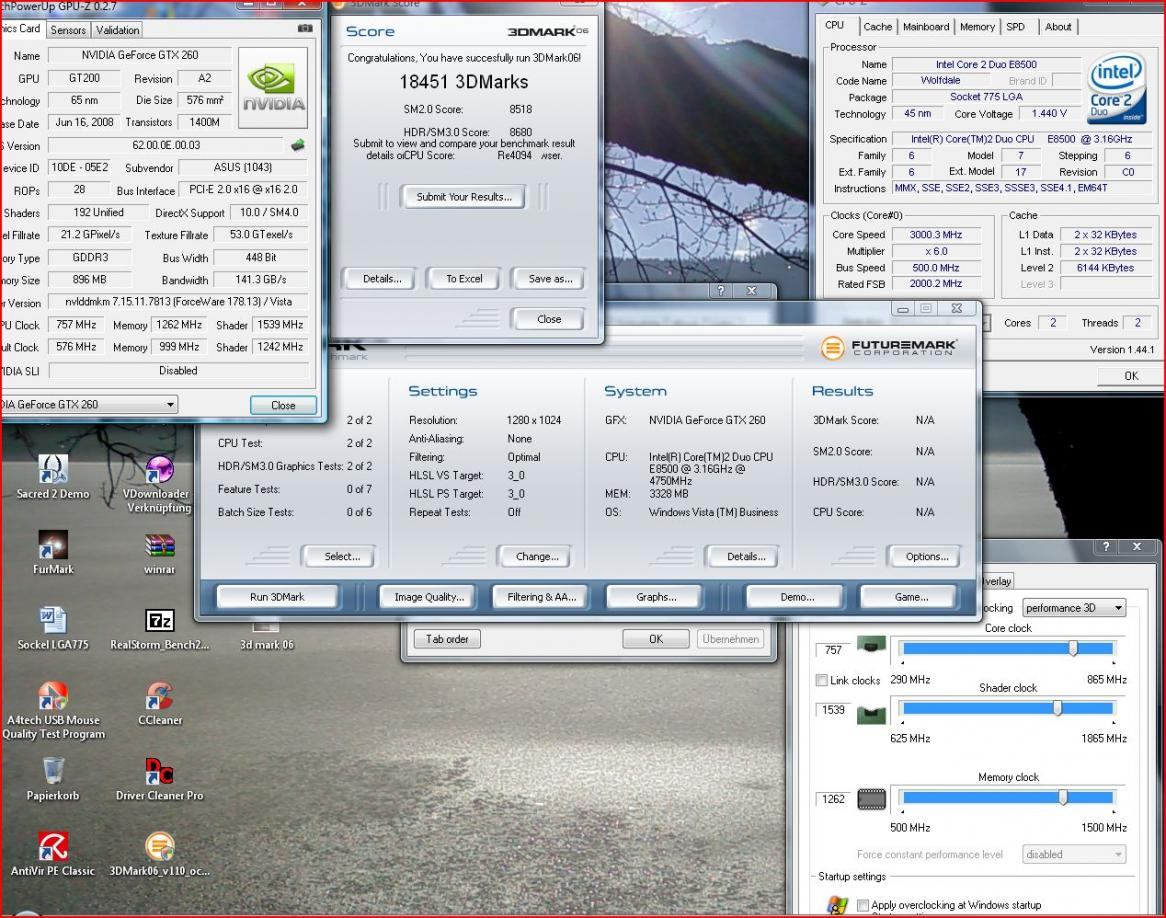
Task: Click the Select tests button
Action: pyautogui.click(x=341, y=556)
